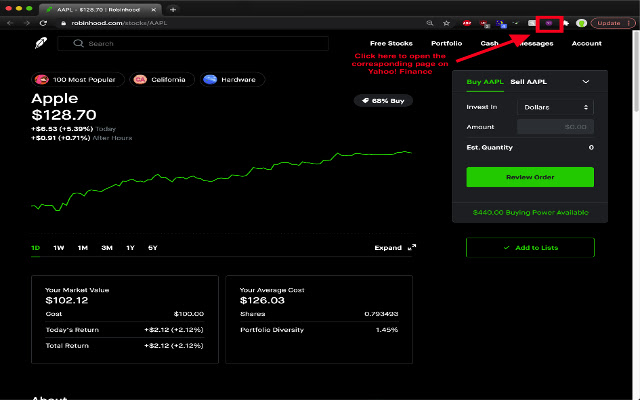Click the Review Order button
Screen dimensions: 640x400
pos(530,177)
